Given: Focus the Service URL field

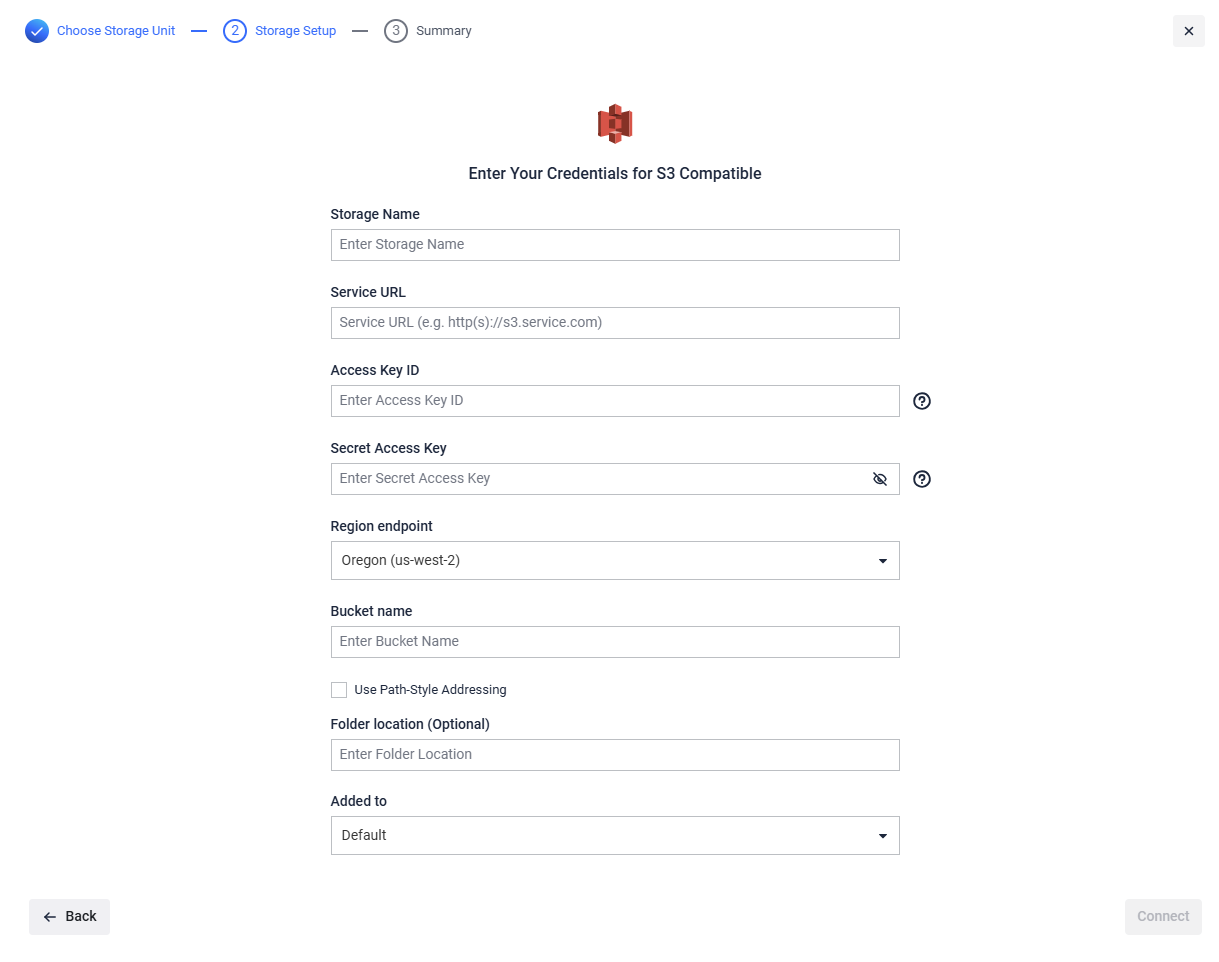Looking at the screenshot, I should click(615, 323).
